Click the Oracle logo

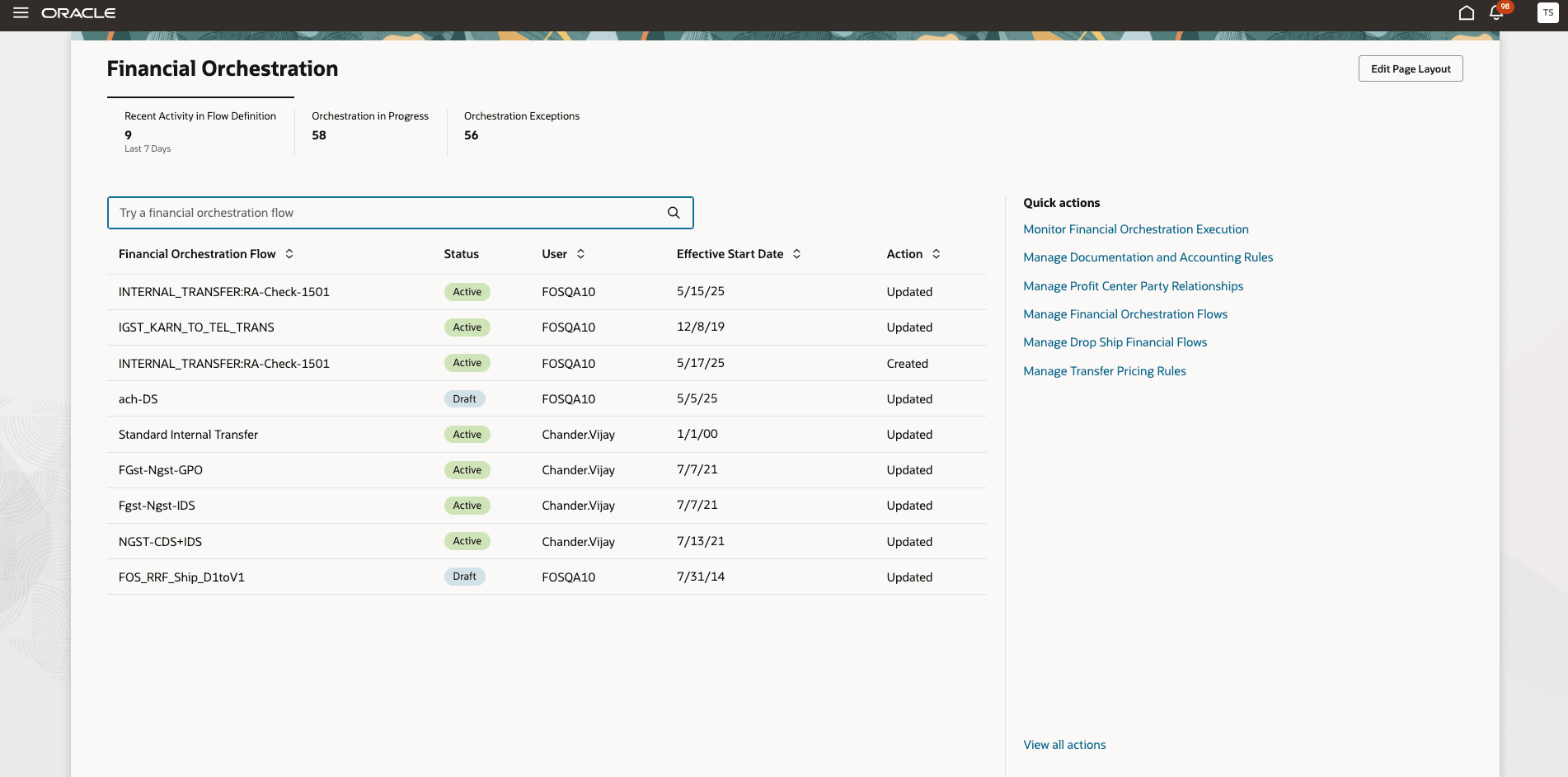(x=78, y=13)
